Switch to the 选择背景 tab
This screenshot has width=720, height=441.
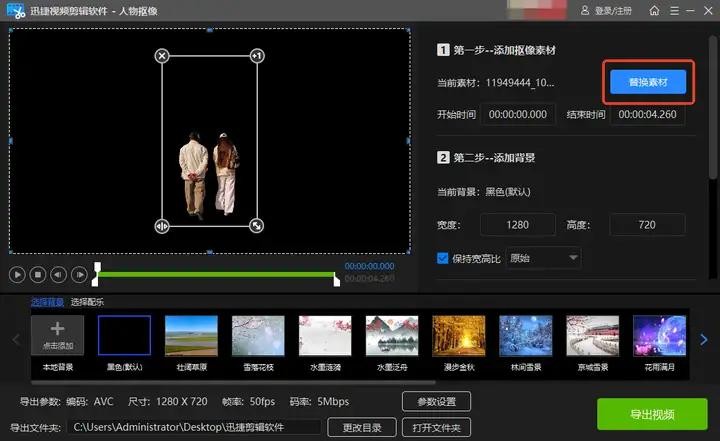point(47,302)
